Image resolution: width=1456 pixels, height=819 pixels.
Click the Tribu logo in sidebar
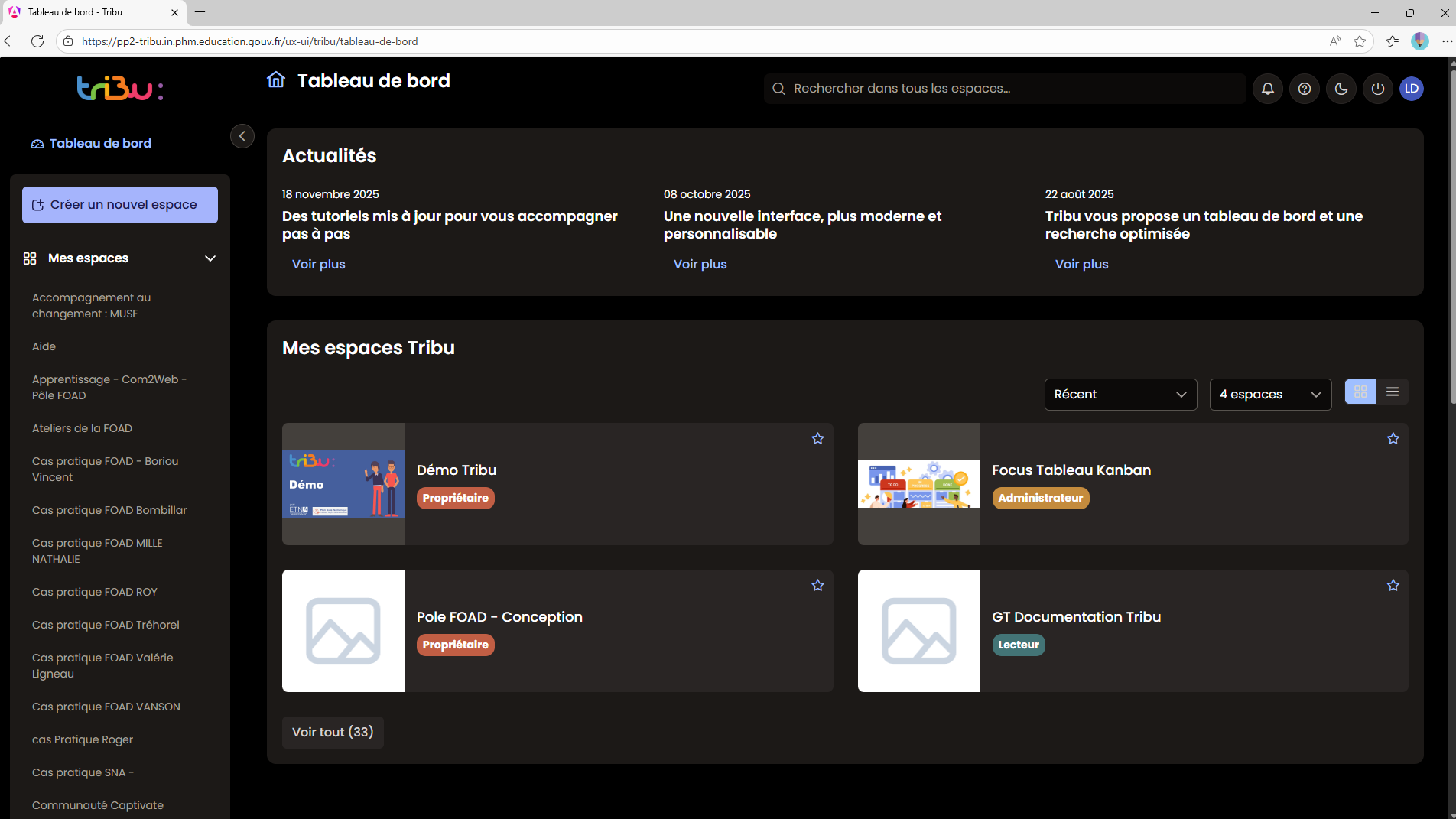(x=120, y=89)
